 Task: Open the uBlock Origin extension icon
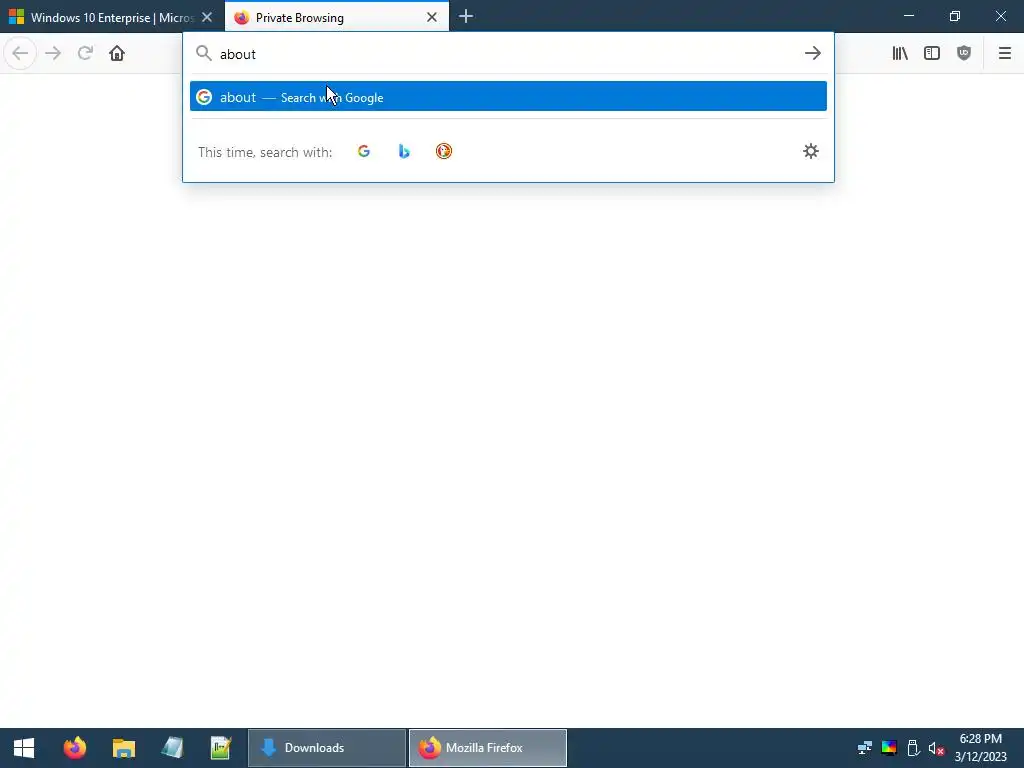[964, 53]
